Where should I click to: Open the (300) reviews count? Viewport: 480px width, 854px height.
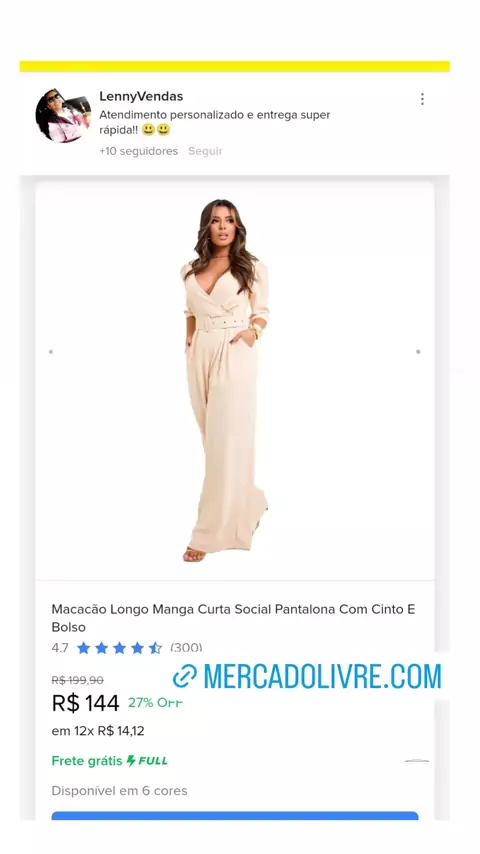(186, 648)
